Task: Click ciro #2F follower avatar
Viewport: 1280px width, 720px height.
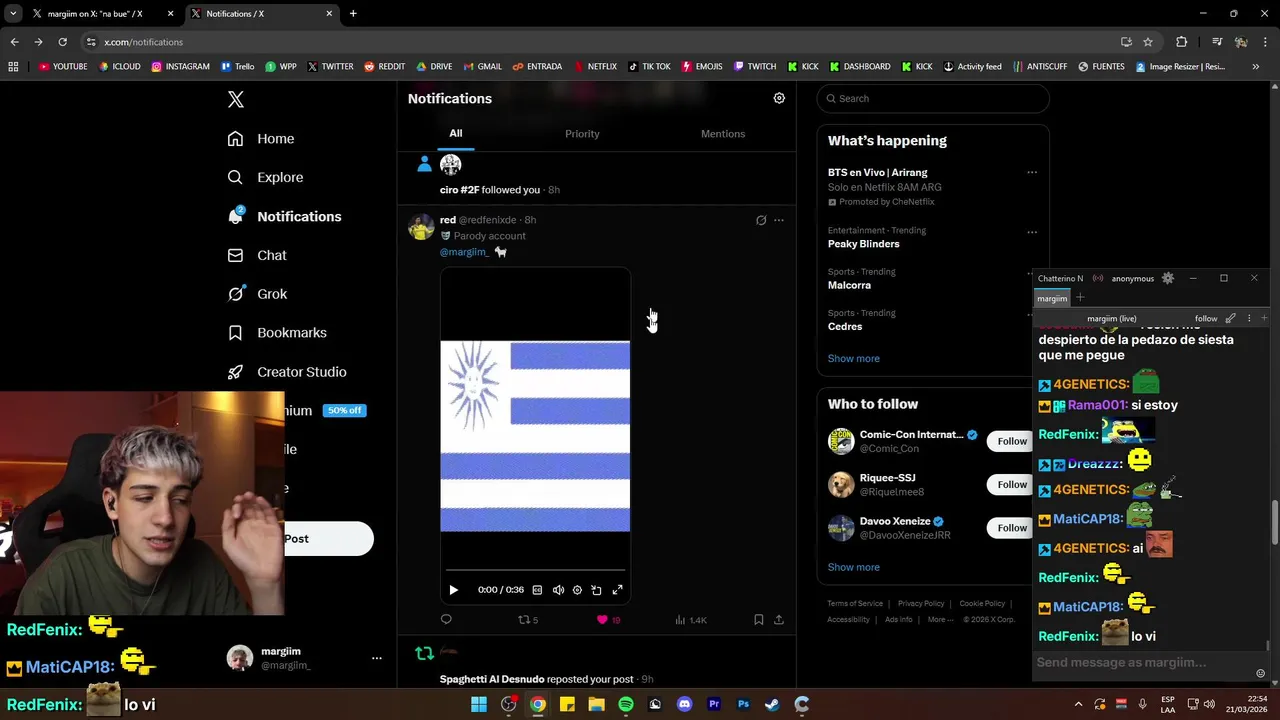Action: click(x=450, y=164)
